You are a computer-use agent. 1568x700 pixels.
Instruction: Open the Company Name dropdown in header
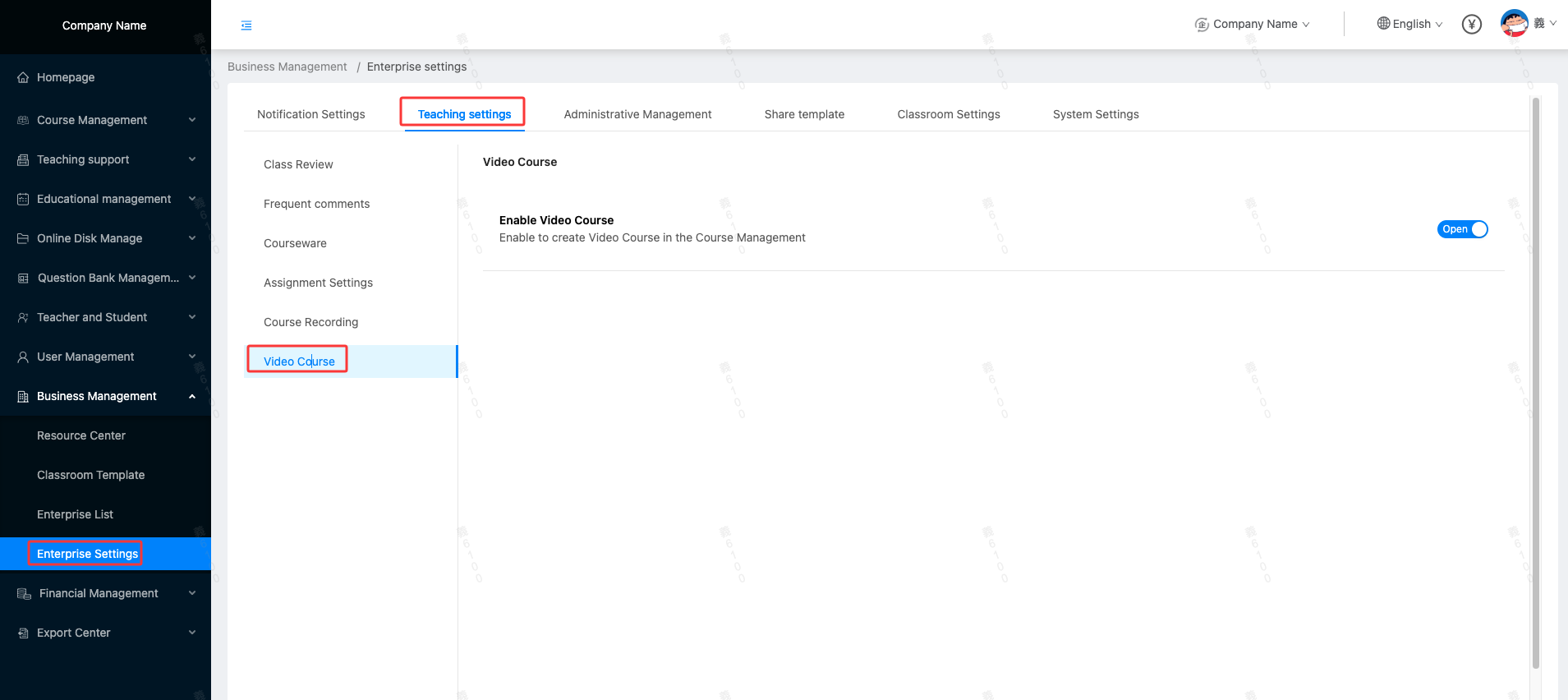pos(1253,25)
